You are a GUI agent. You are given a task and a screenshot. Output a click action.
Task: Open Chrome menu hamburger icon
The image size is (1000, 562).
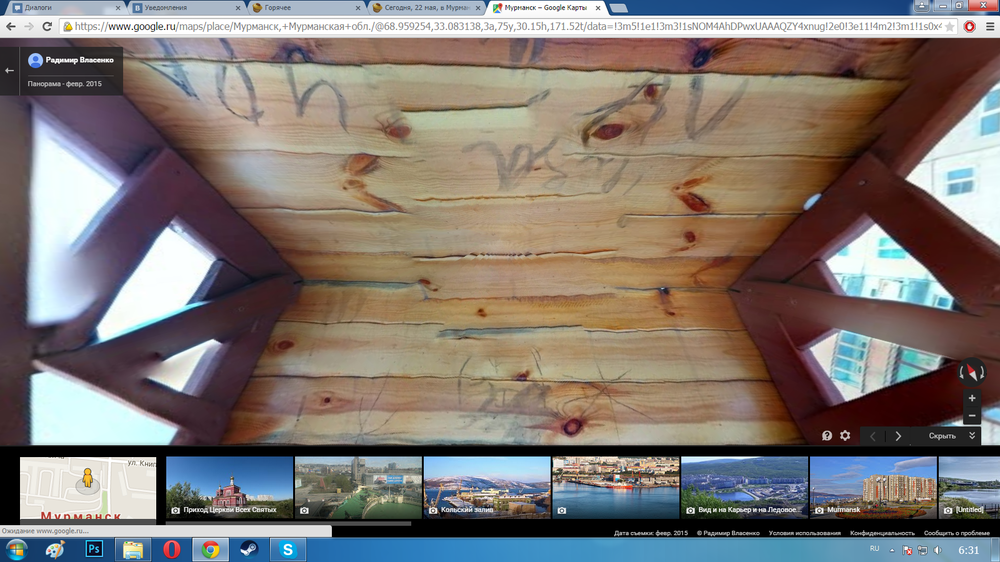(989, 27)
